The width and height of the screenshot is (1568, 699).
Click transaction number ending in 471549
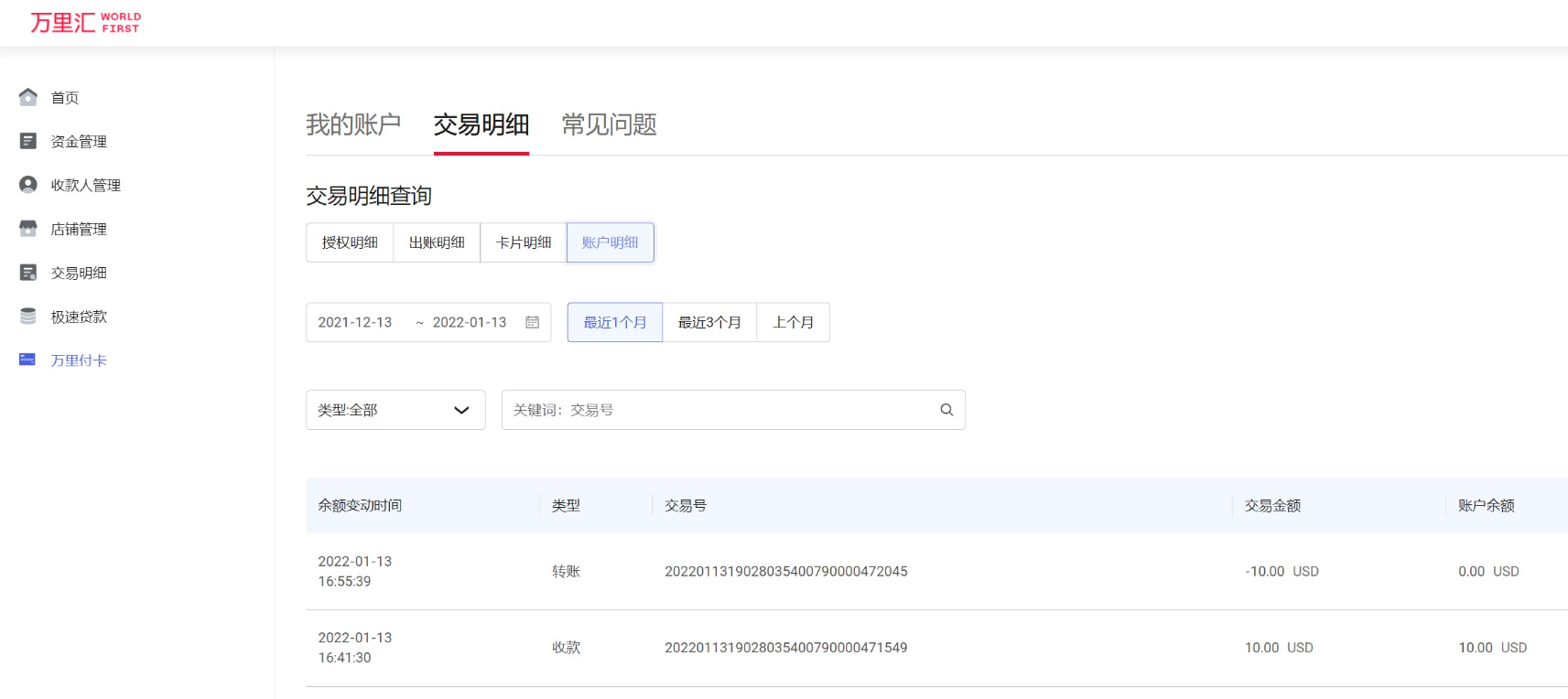click(786, 647)
